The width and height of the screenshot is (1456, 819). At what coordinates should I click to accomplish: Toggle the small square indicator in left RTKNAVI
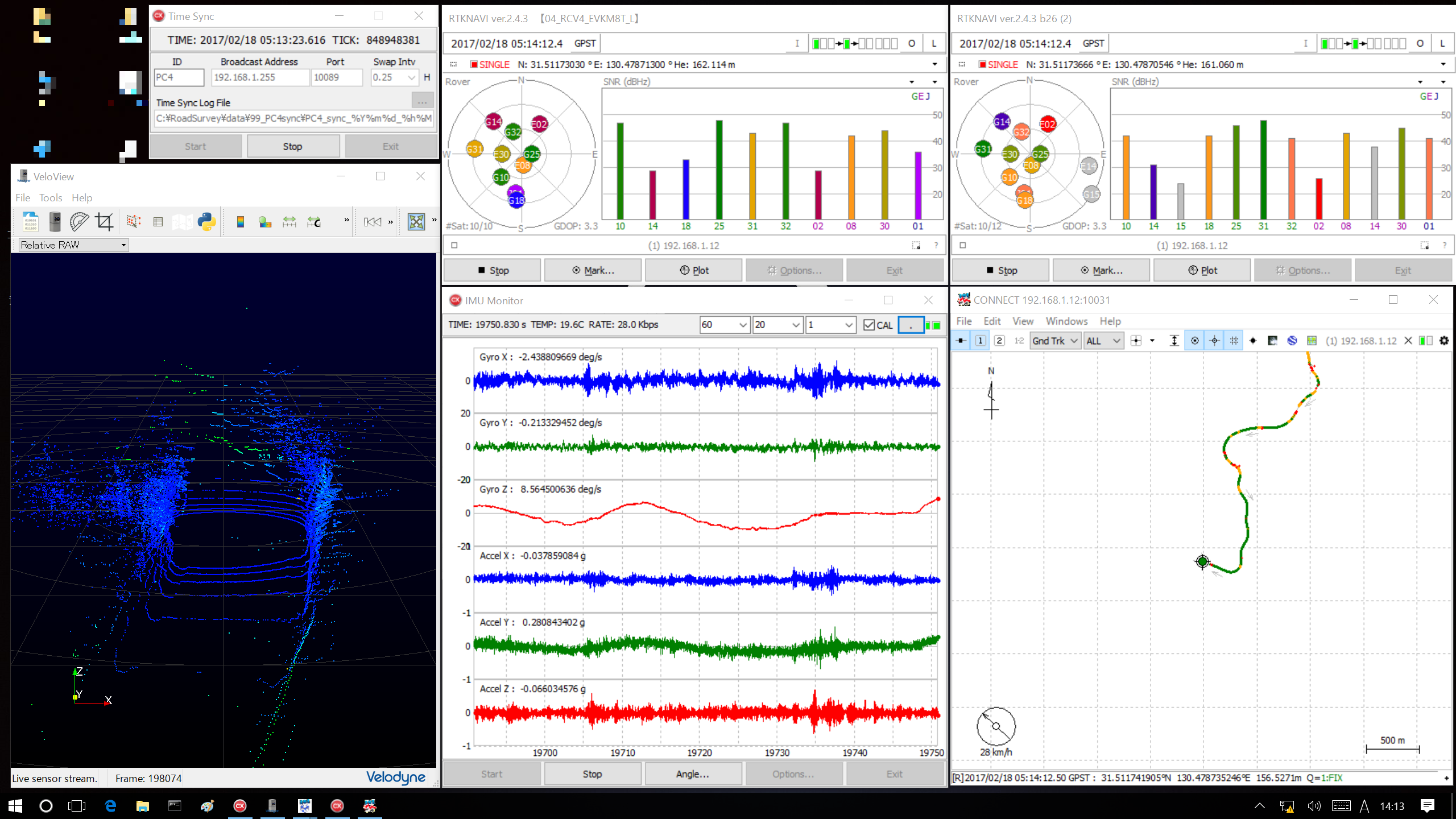point(454,246)
